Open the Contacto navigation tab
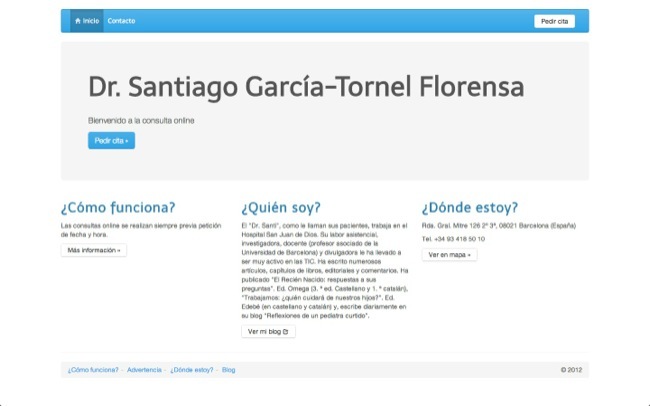 [121, 21]
